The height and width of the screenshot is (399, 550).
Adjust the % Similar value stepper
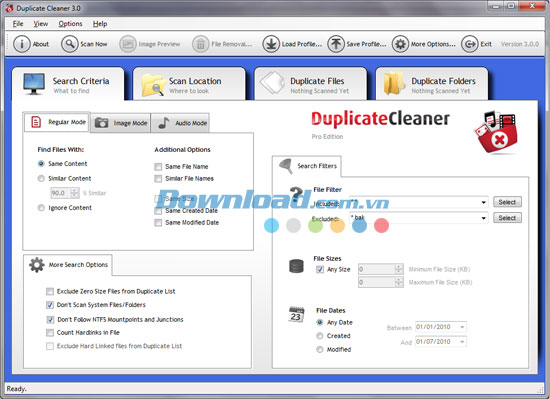[74, 193]
